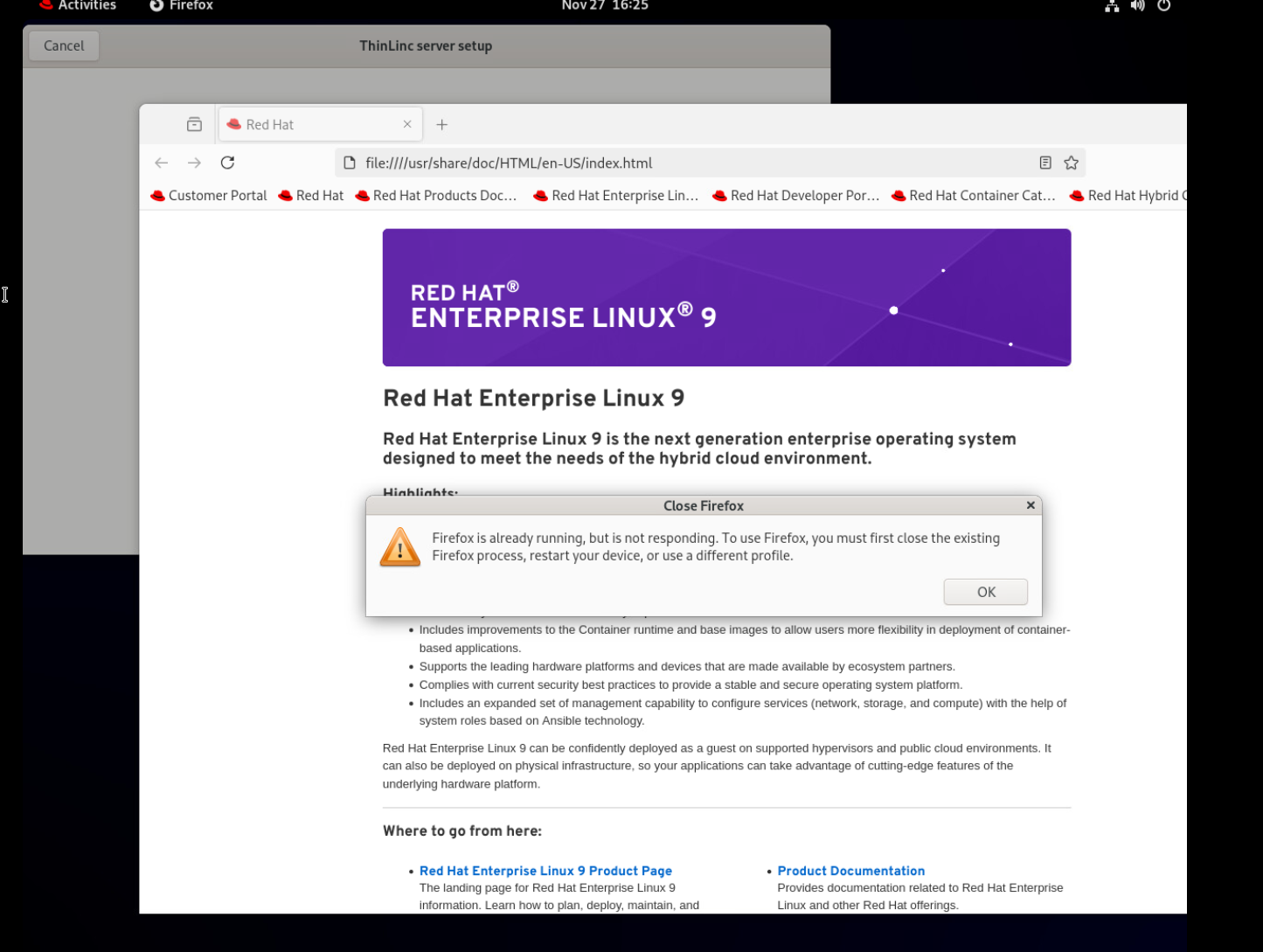
Task: Open the Red Hat Hybrid bookmark
Action: [1128, 196]
